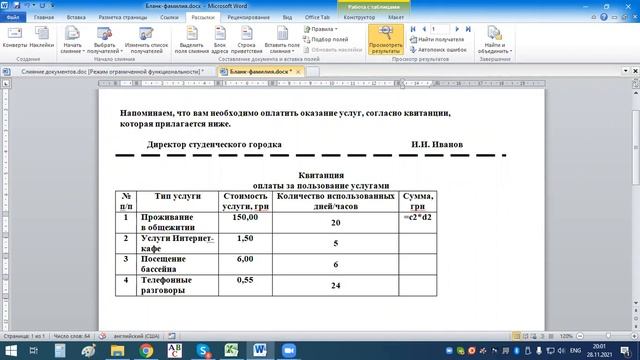The image size is (640, 360).
Task: Close the Бланк-фамилия.docx document tab
Action: [x=298, y=71]
